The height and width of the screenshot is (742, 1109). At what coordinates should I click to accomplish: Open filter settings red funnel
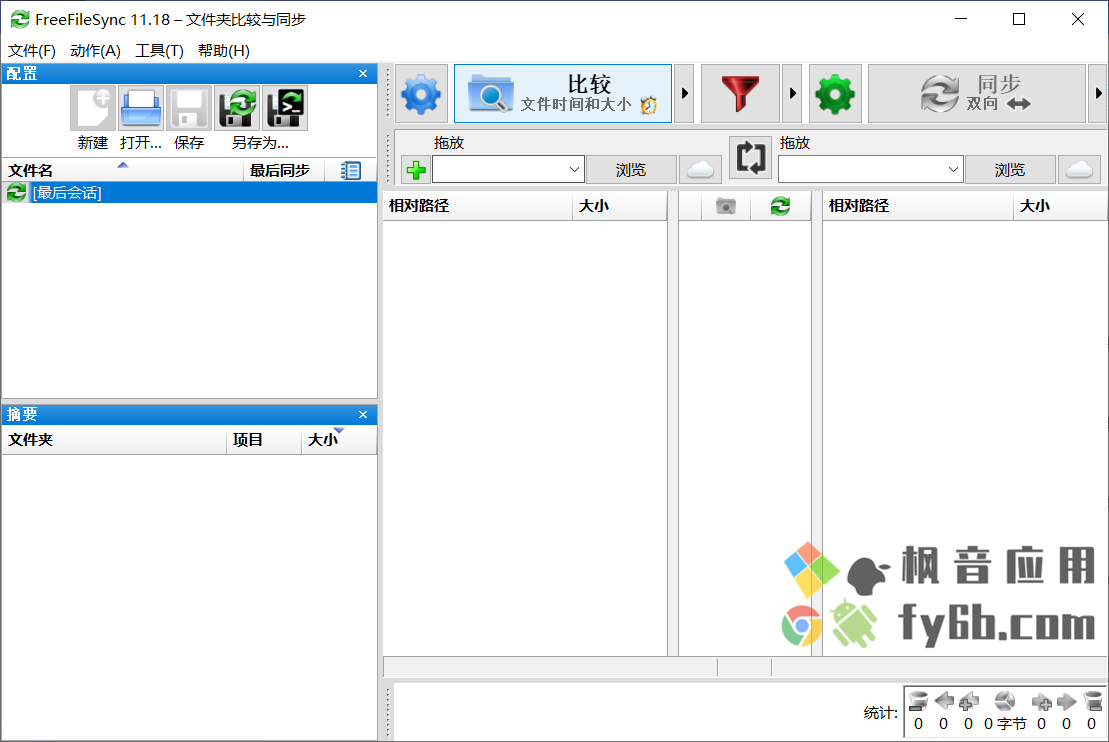click(740, 93)
